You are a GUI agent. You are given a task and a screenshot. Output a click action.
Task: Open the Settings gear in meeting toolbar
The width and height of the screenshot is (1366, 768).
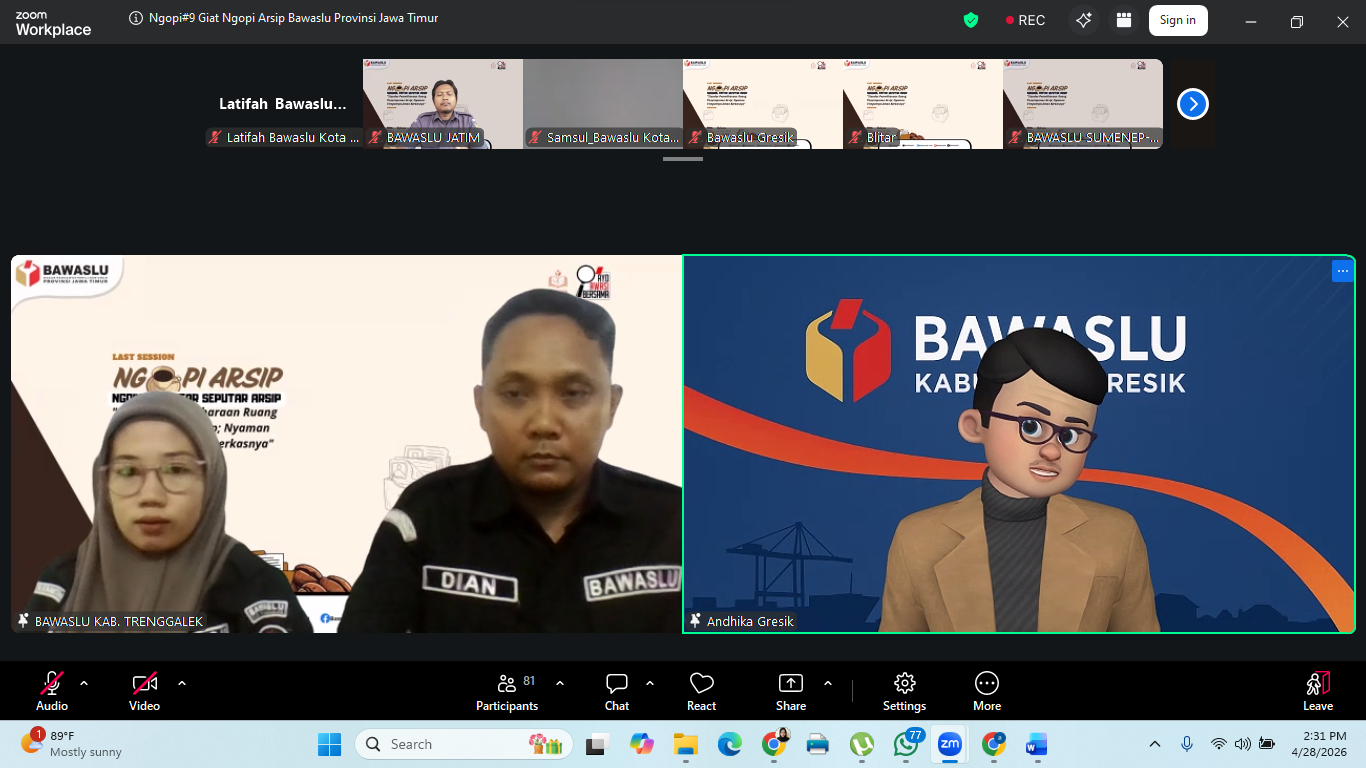904,691
